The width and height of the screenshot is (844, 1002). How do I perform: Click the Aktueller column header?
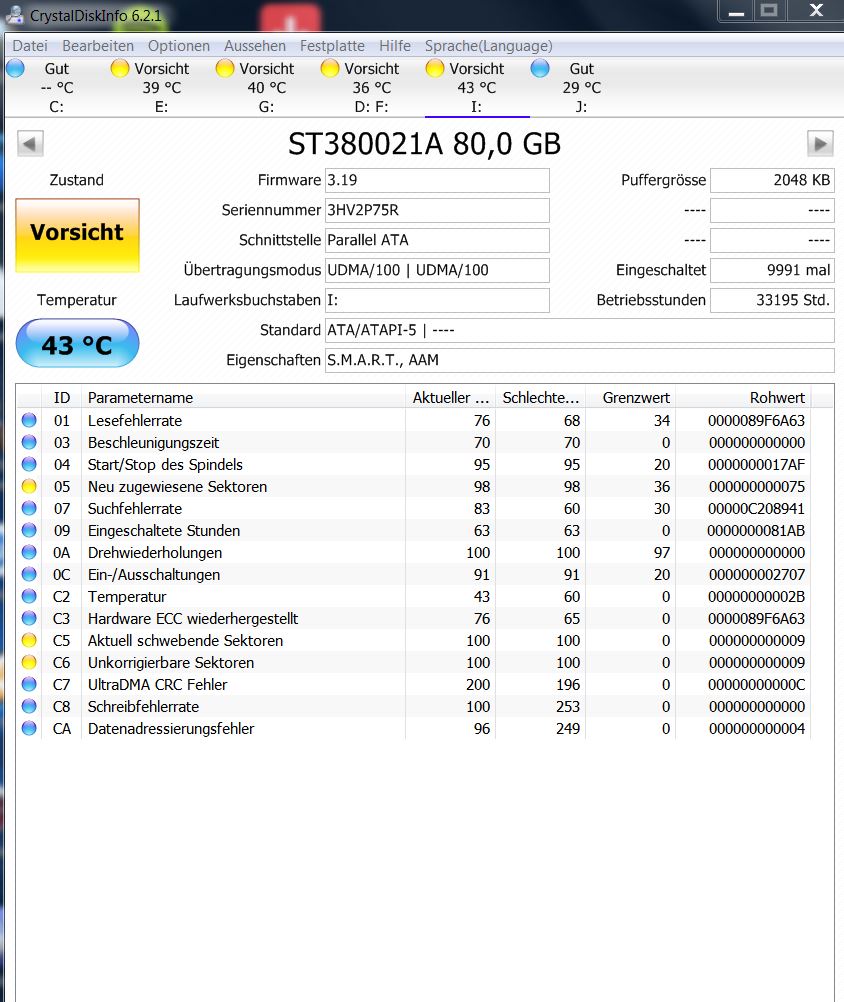point(450,397)
